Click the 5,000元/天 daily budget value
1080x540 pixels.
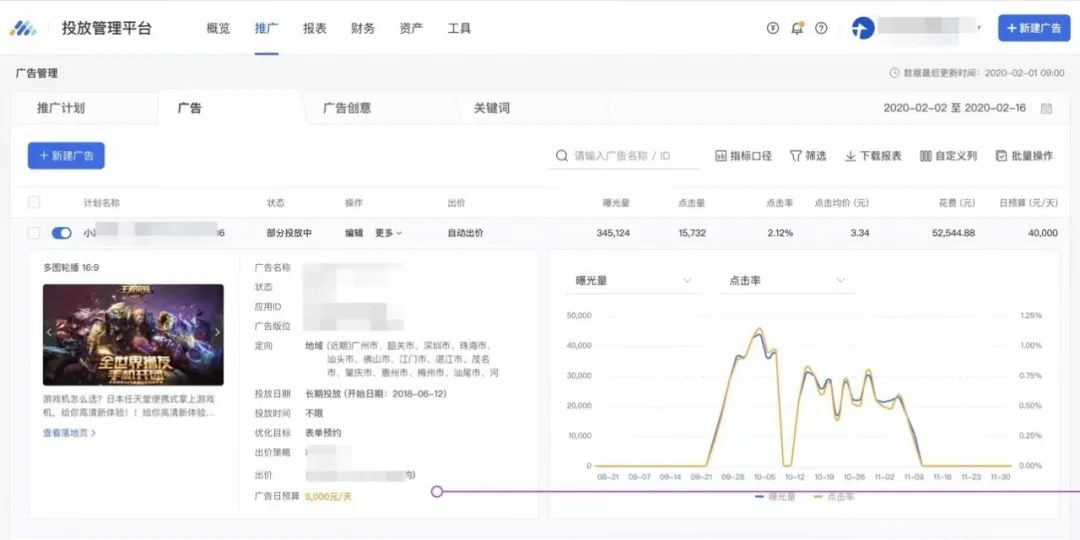[x=328, y=496]
